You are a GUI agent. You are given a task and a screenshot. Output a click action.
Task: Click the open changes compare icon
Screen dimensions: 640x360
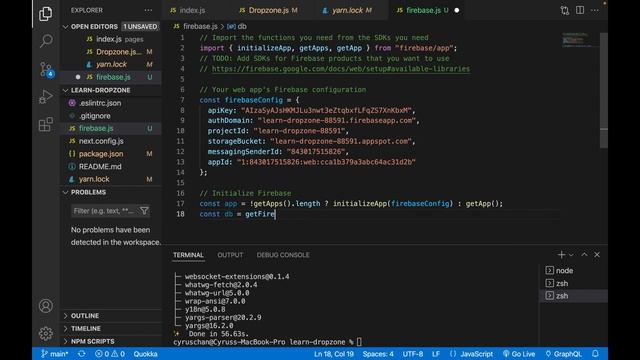pos(565,10)
